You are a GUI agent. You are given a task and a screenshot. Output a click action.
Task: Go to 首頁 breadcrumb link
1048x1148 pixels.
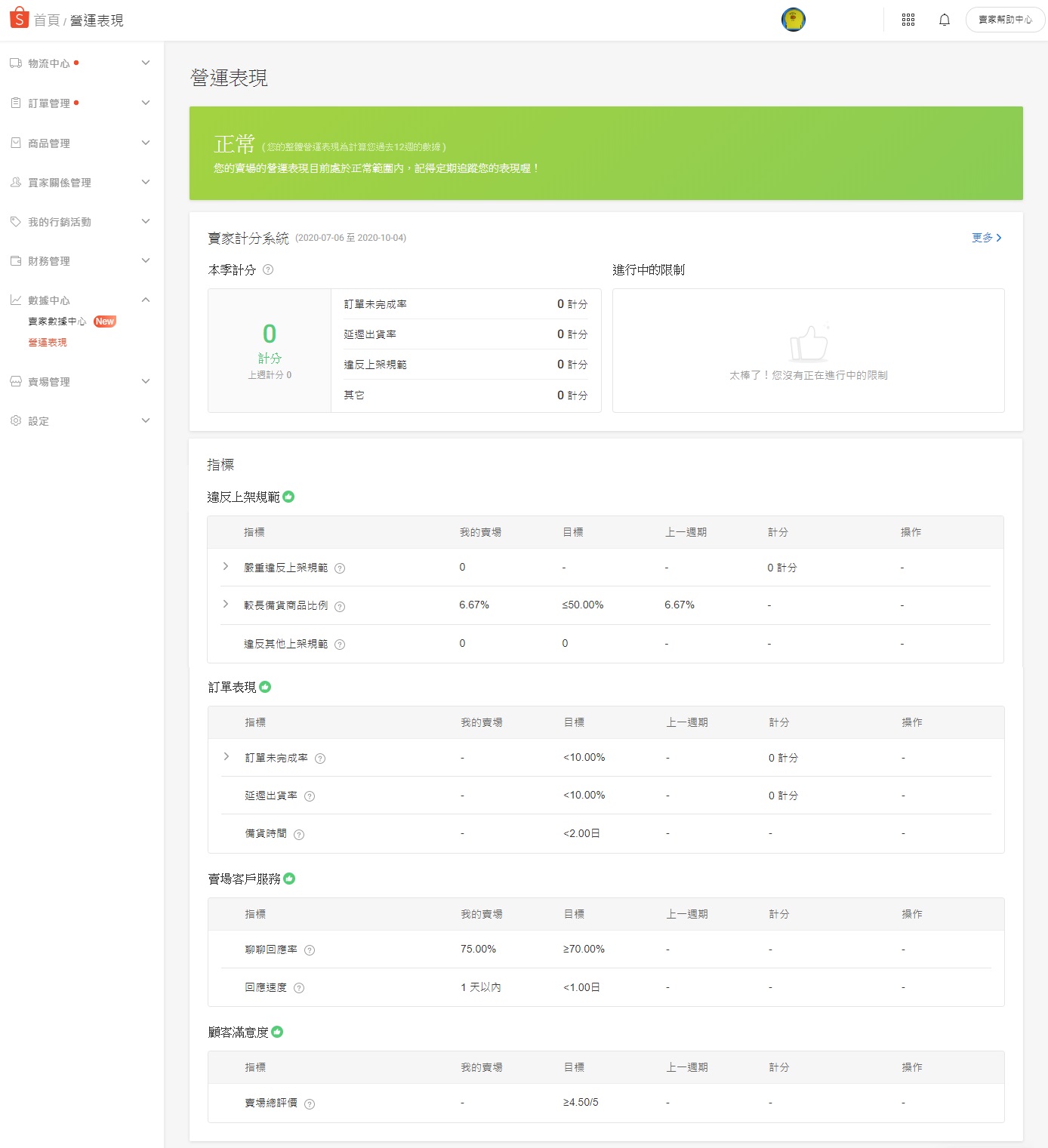pos(47,20)
